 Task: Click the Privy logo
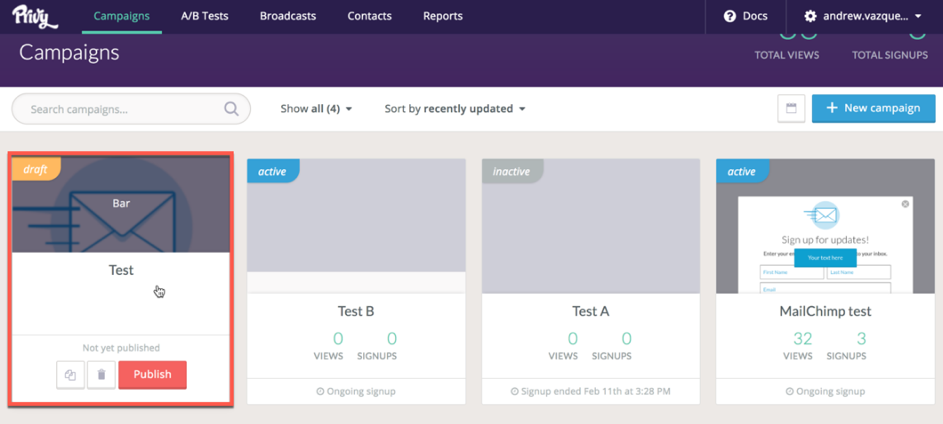[x=36, y=16]
